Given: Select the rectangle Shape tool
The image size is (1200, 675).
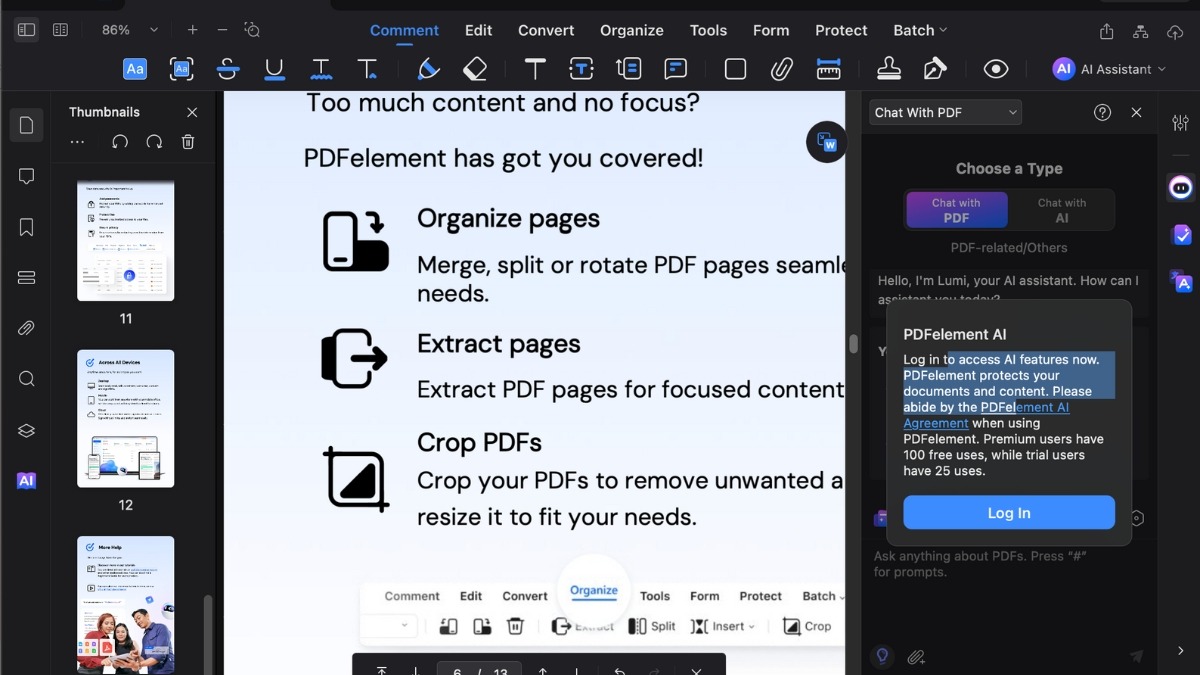Looking at the screenshot, I should click(735, 69).
